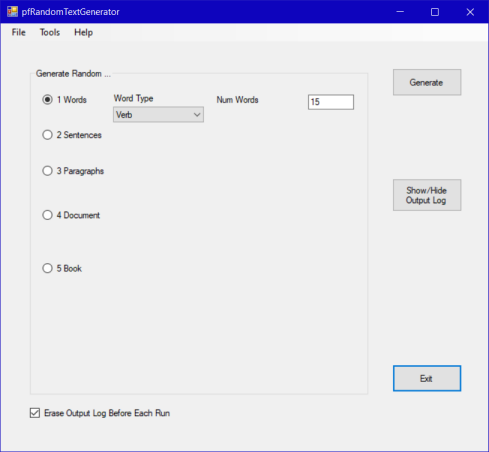
Task: Open the Help menu
Action: tap(83, 32)
